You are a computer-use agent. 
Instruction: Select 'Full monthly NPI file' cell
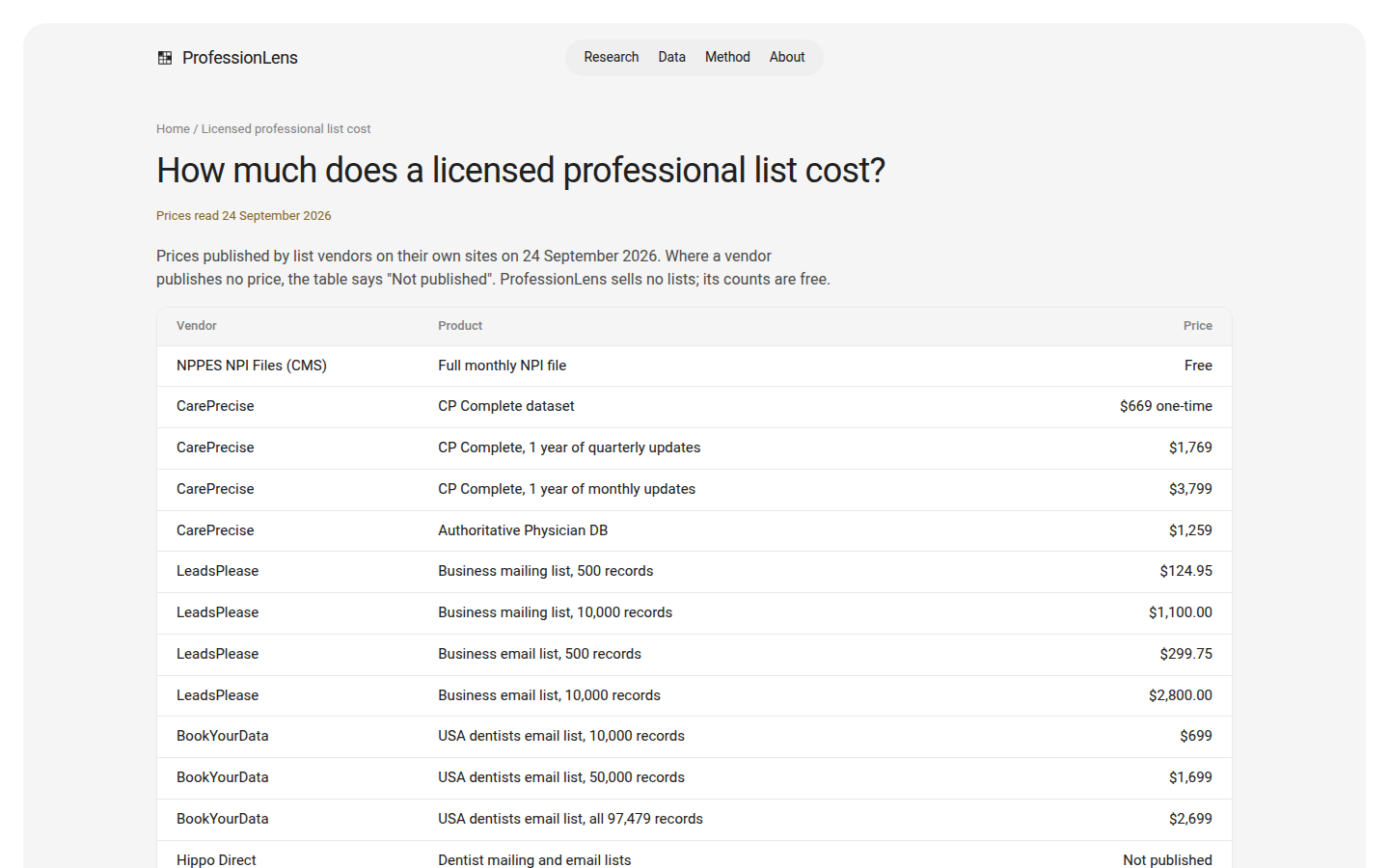point(502,366)
